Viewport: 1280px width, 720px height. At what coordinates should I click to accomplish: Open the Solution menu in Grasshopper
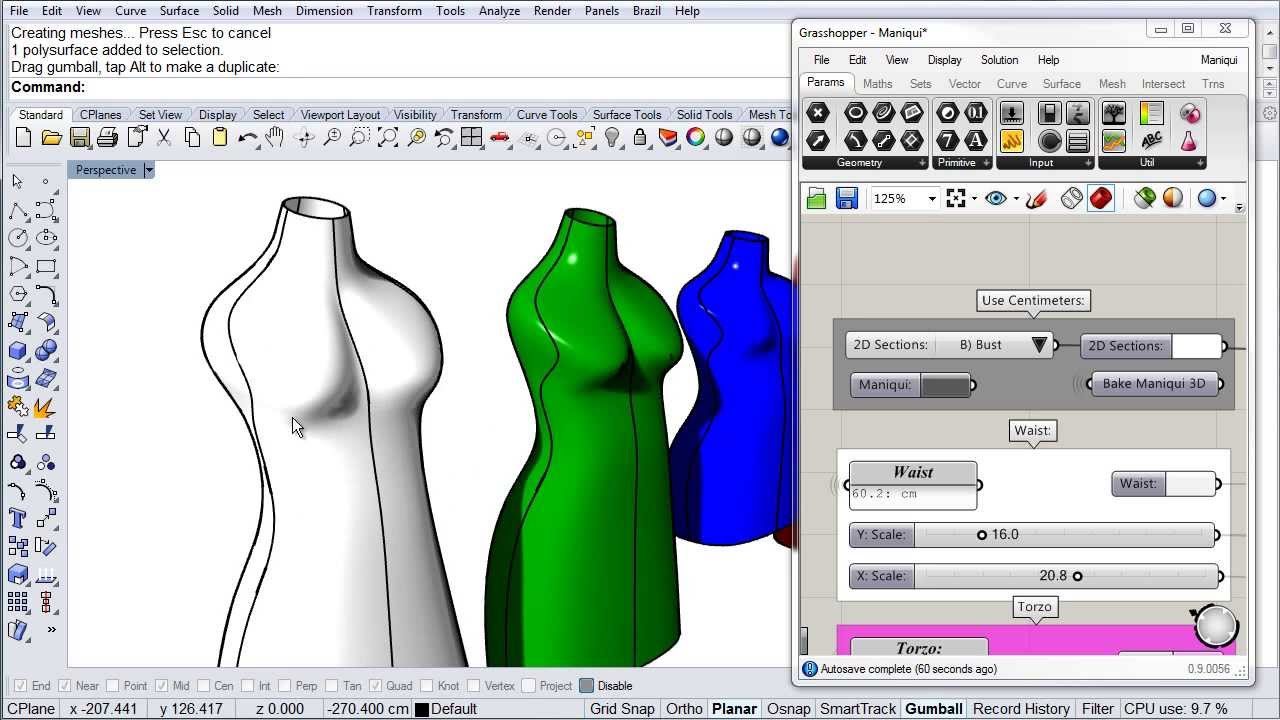tap(999, 60)
